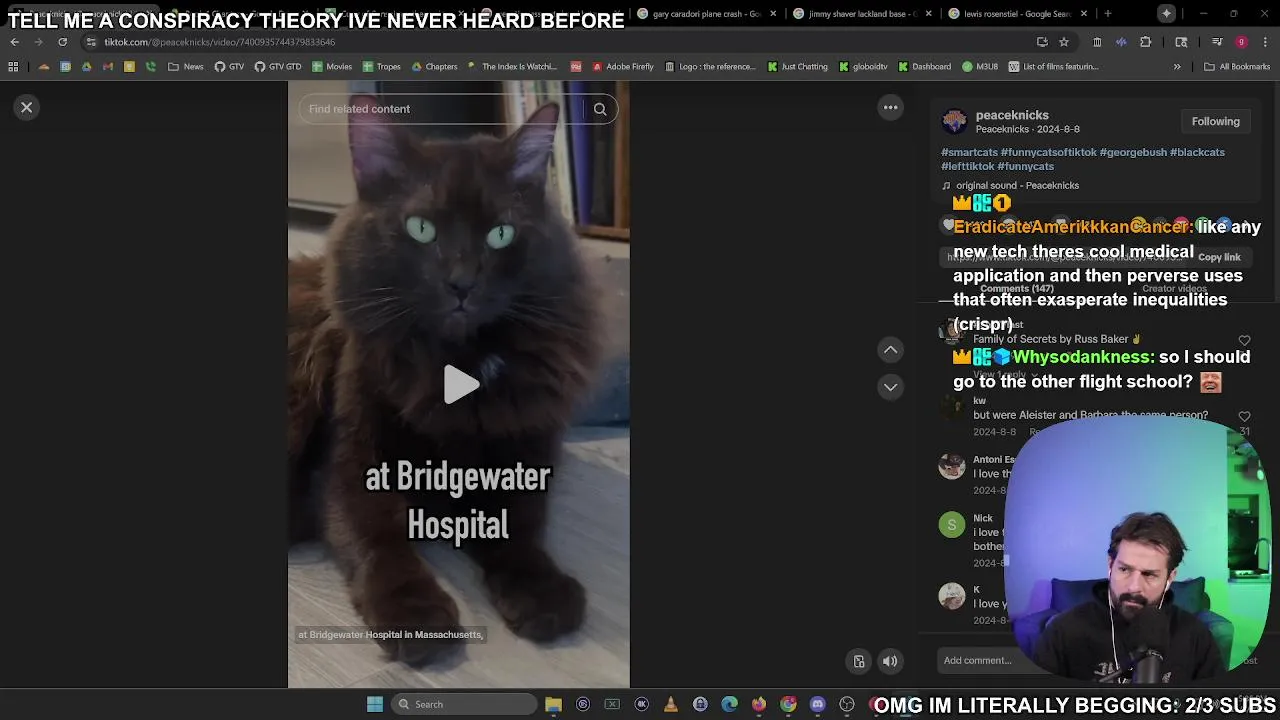Go to next video with down chevron

(x=890, y=387)
